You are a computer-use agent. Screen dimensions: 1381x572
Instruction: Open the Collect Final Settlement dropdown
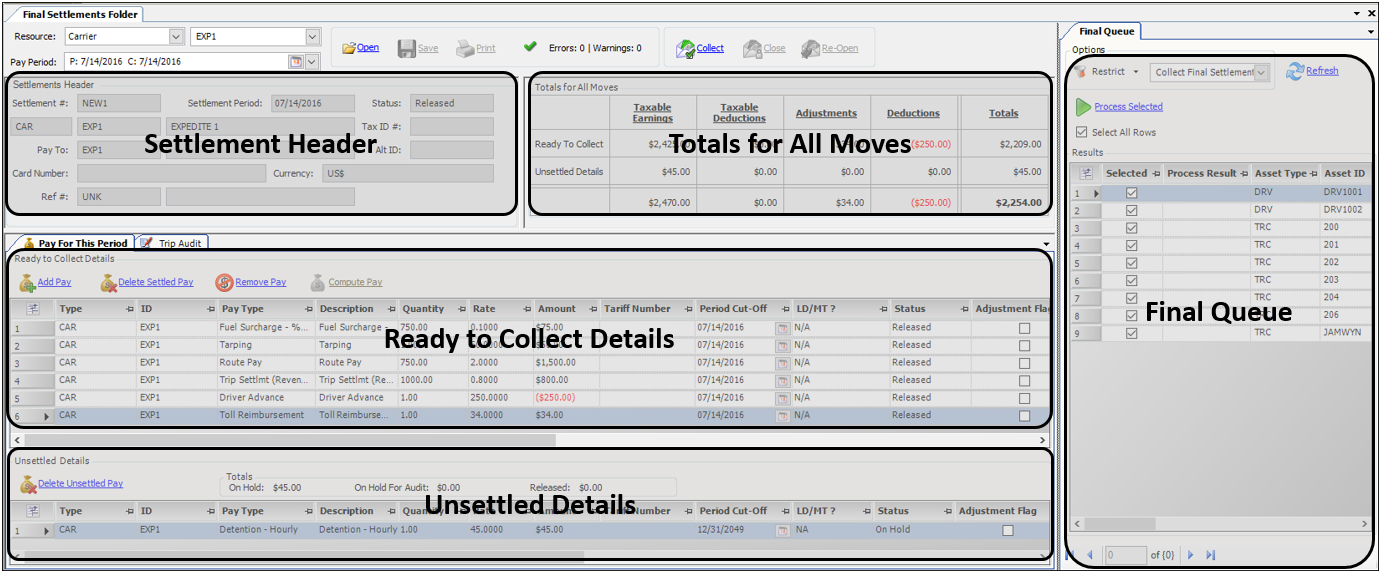tap(1262, 72)
